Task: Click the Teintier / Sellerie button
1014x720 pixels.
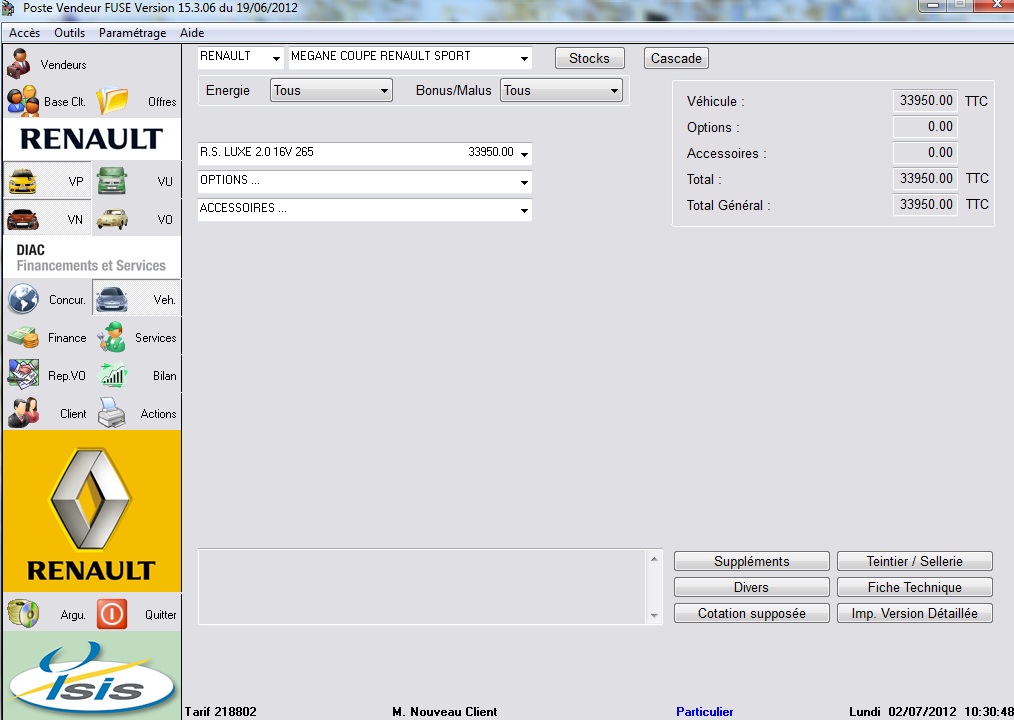Action: pyautogui.click(x=914, y=562)
